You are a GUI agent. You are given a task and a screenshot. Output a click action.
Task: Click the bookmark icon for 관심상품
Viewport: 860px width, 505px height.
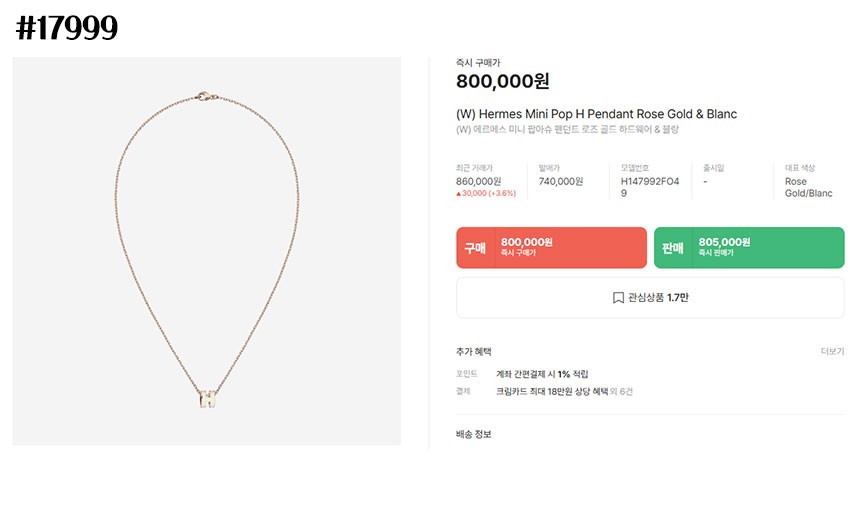[618, 298]
